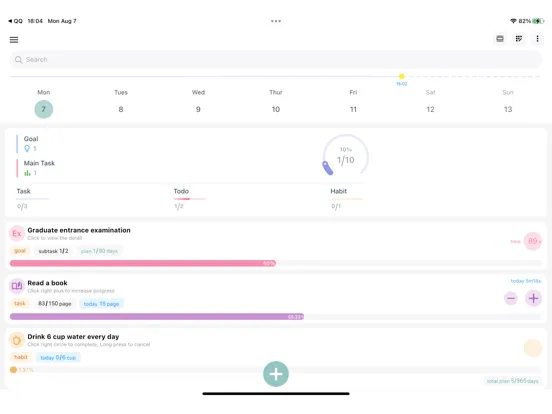Click the habit tag on water card

(x=21, y=357)
